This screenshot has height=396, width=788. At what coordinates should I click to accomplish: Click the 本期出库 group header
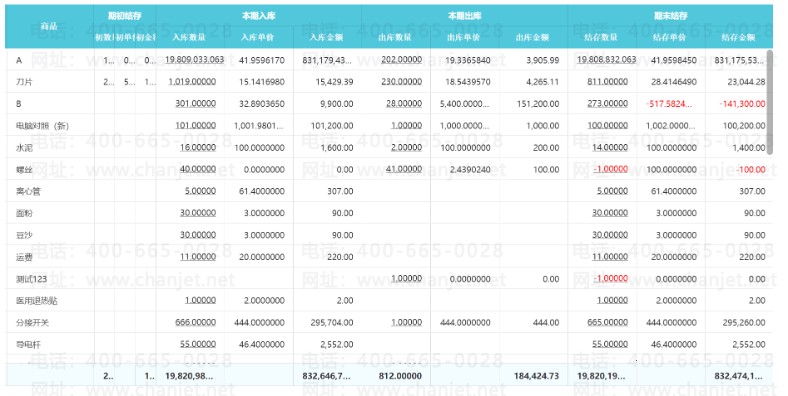point(465,16)
